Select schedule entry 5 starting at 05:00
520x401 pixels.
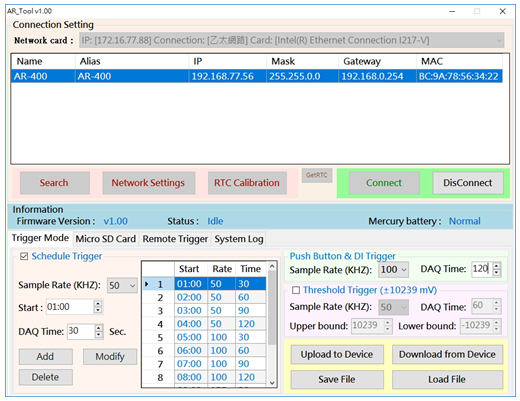[204, 337]
